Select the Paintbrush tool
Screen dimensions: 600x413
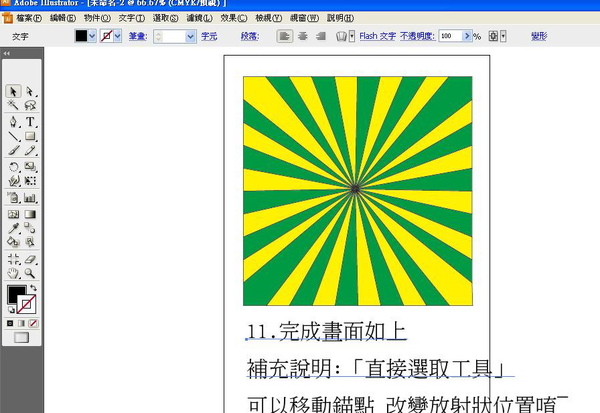click(13, 150)
